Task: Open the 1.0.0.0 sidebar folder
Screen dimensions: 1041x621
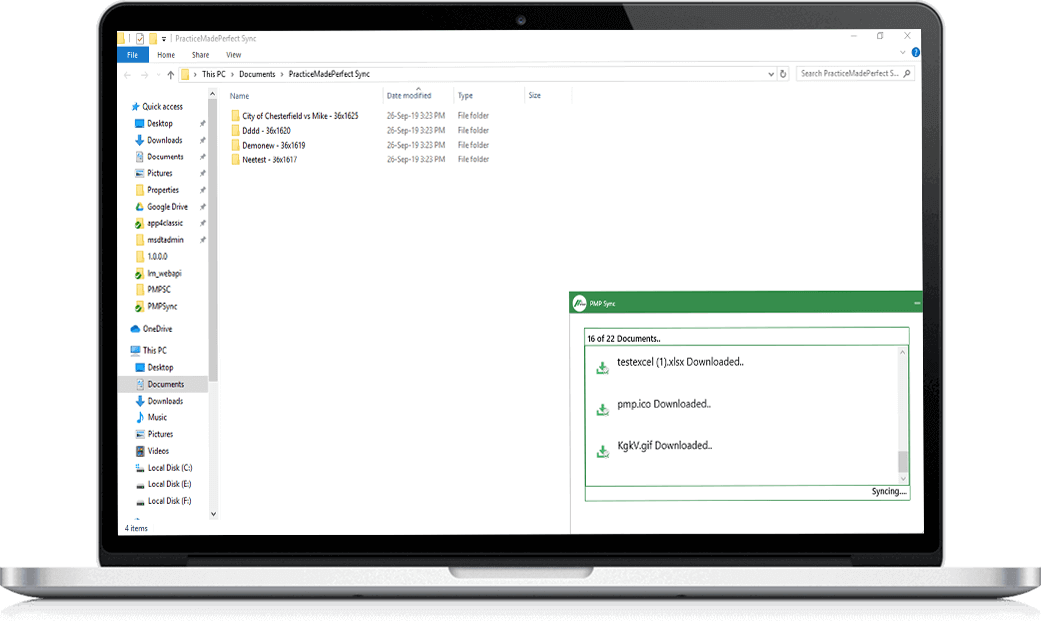Action: pyautogui.click(x=151, y=256)
